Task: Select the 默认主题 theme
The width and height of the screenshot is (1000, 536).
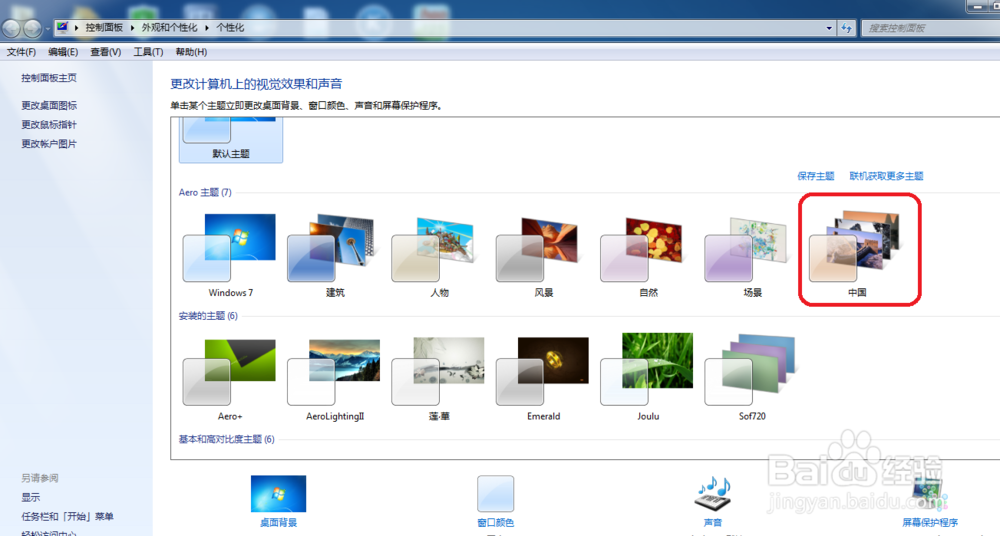Action: coord(230,140)
